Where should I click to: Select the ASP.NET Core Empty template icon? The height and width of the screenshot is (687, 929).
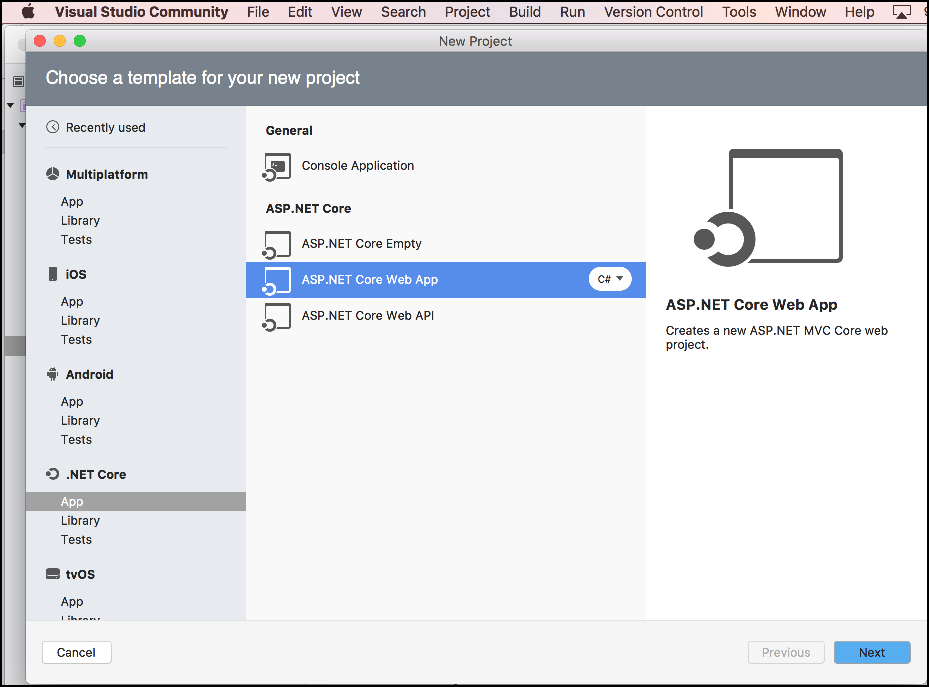tap(277, 245)
